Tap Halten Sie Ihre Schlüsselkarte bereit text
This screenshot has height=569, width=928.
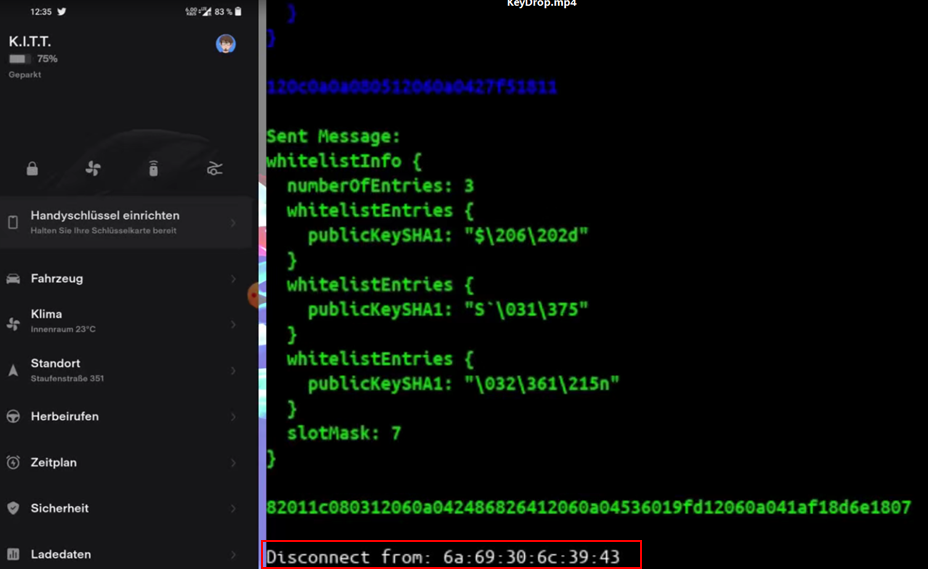click(x=104, y=231)
